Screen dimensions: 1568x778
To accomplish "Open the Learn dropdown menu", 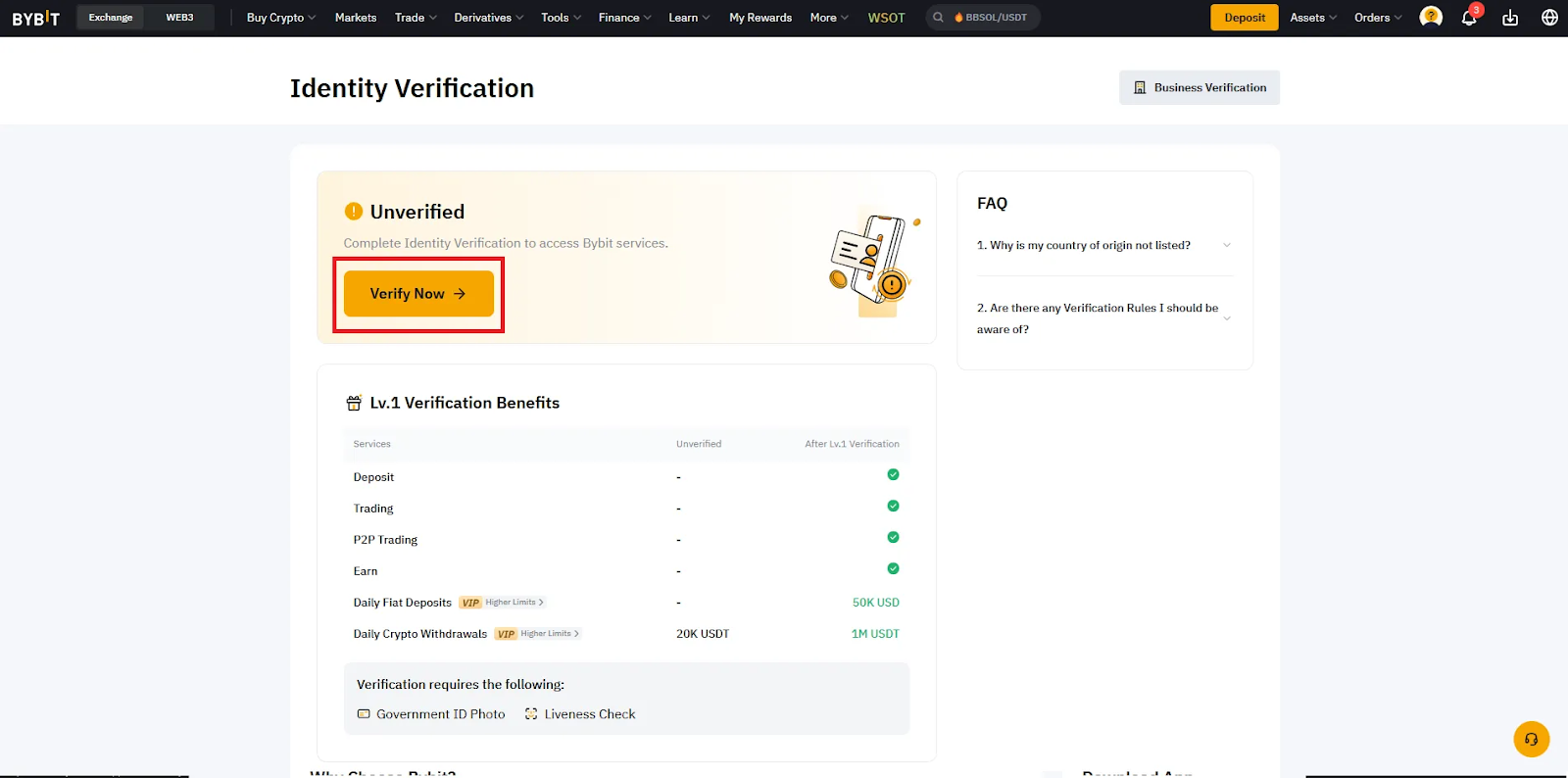I will click(x=689, y=18).
